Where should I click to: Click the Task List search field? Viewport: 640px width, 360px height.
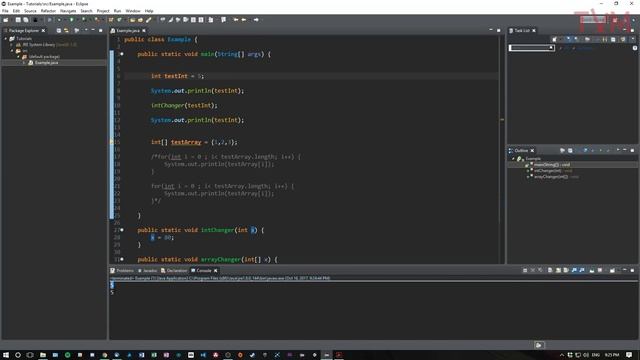(x=531, y=48)
